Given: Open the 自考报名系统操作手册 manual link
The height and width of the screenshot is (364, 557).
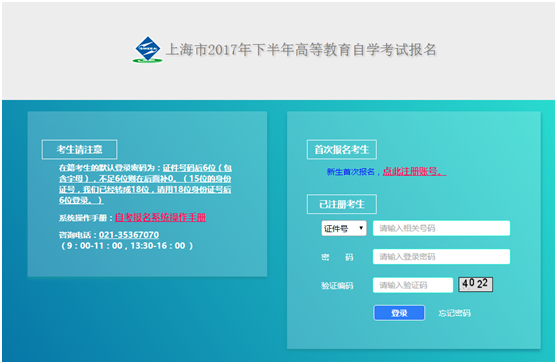Looking at the screenshot, I should pyautogui.click(x=161, y=217).
